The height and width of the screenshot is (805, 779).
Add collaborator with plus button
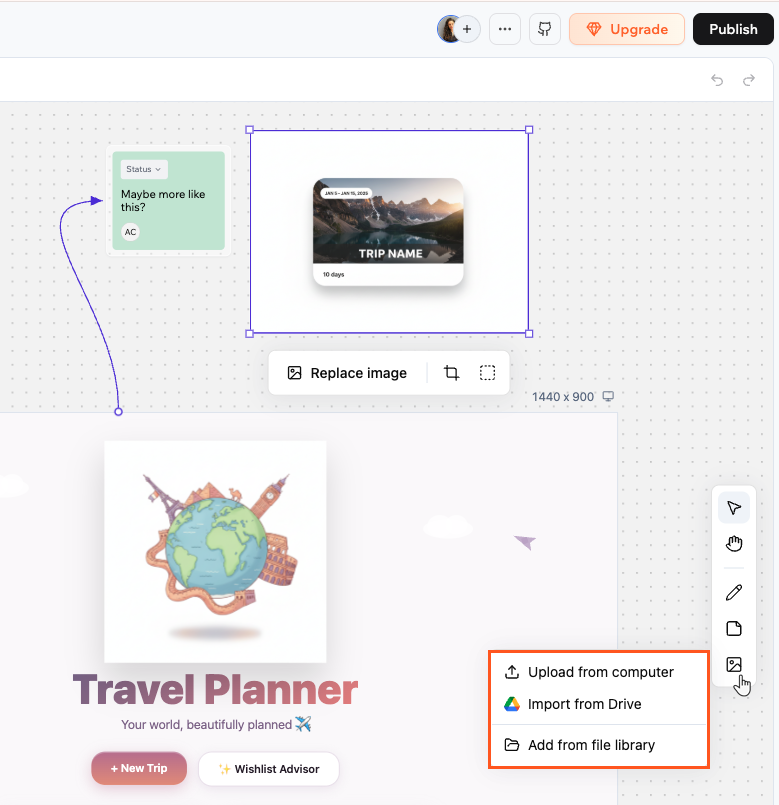(x=467, y=29)
